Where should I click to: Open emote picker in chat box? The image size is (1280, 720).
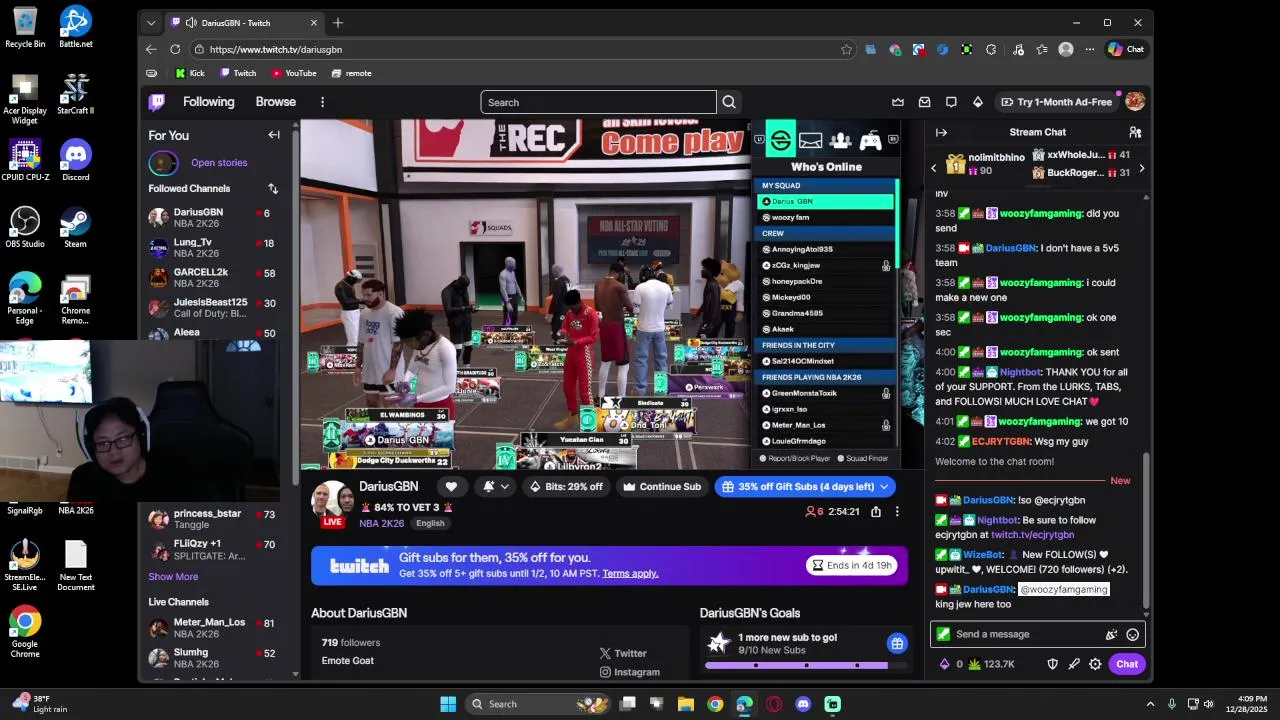pos(1133,634)
